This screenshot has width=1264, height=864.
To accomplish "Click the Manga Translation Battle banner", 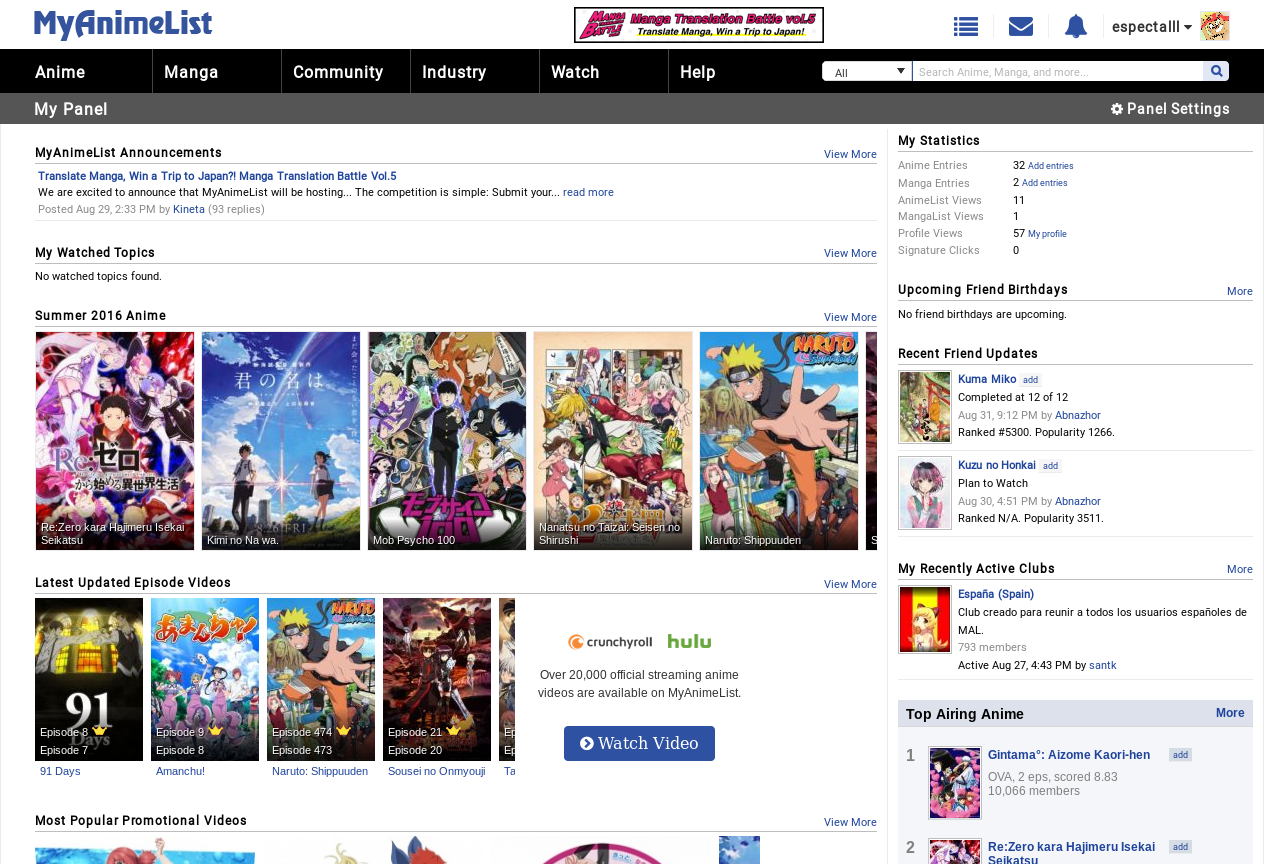I will coord(699,25).
